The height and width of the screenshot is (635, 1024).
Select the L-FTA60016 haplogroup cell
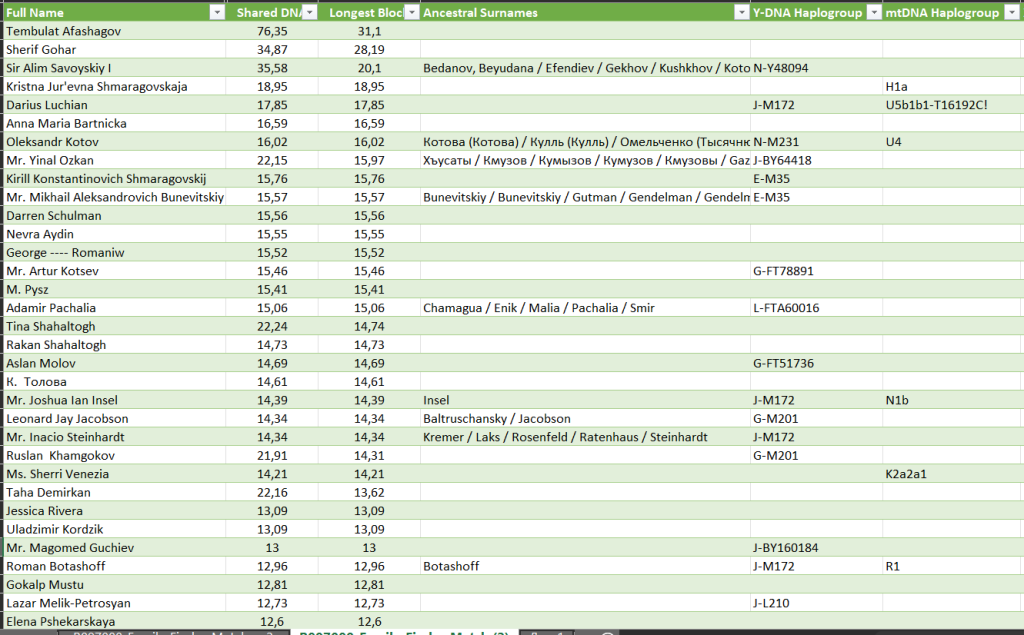tap(786, 308)
